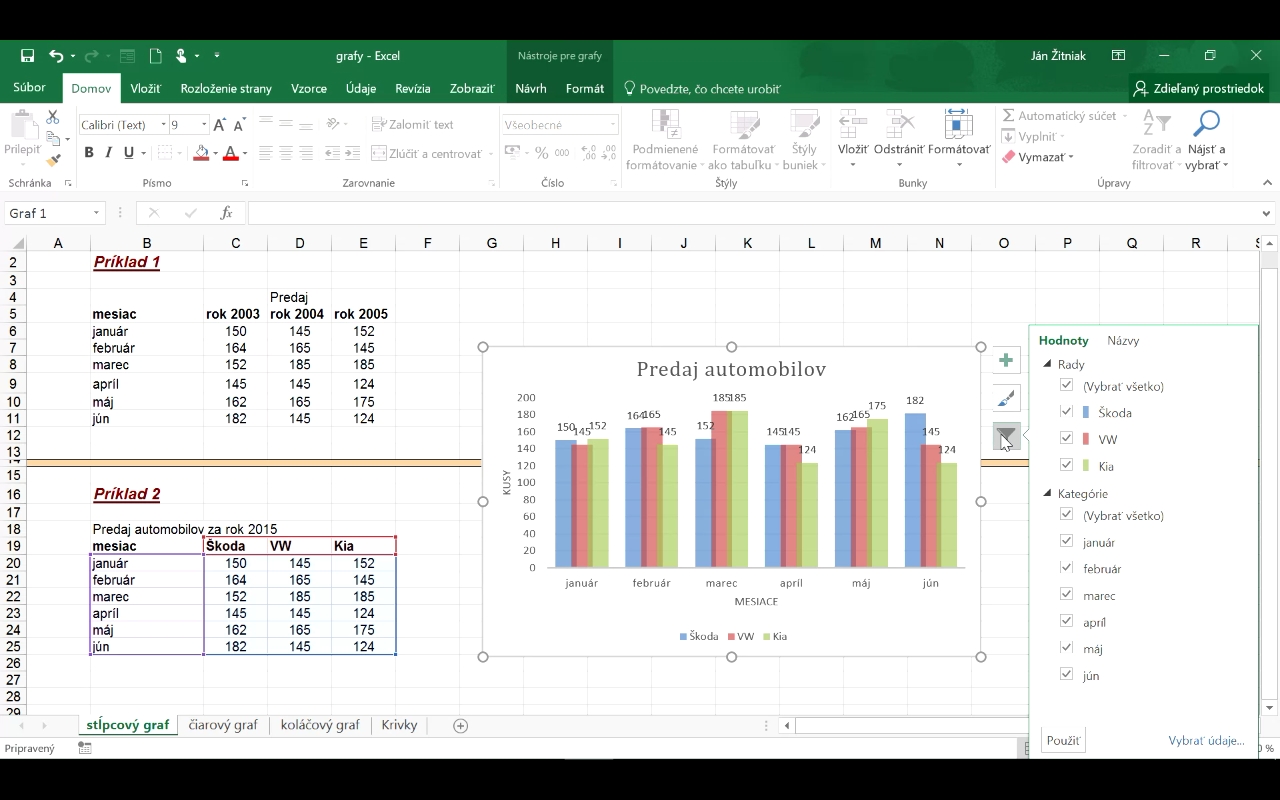
Task: Apply italic formatting
Action: pos(108,153)
